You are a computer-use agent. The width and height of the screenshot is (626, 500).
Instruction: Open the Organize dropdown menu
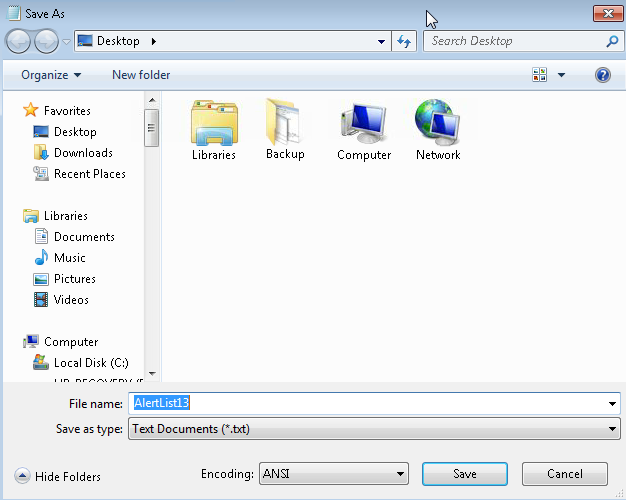(x=51, y=75)
